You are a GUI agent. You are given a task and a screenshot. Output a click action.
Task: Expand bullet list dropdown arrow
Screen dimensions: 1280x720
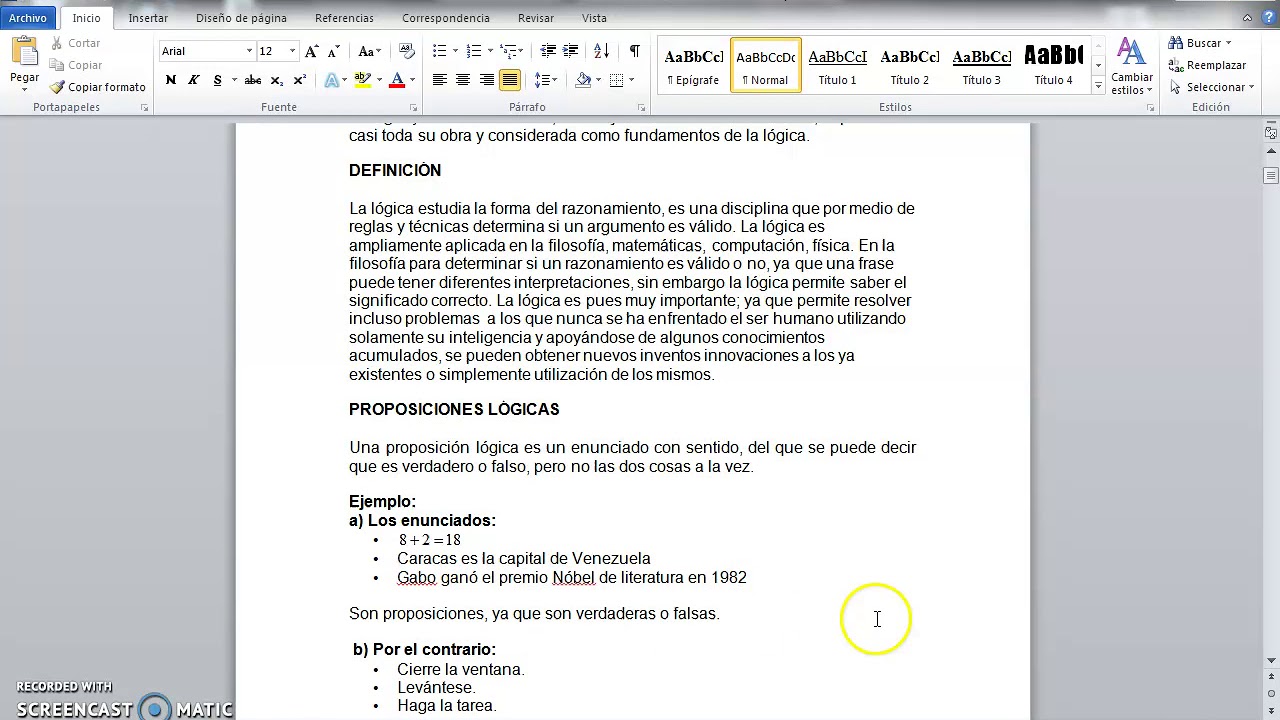click(455, 51)
